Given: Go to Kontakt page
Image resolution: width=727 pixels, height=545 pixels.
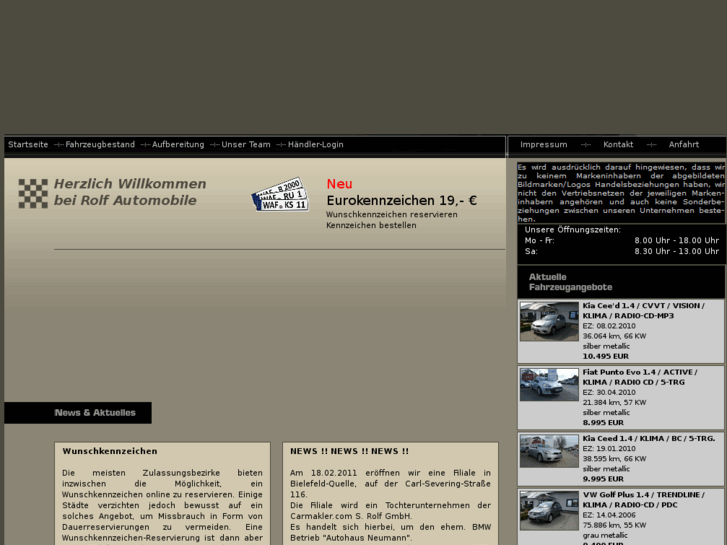Looking at the screenshot, I should 618,145.
